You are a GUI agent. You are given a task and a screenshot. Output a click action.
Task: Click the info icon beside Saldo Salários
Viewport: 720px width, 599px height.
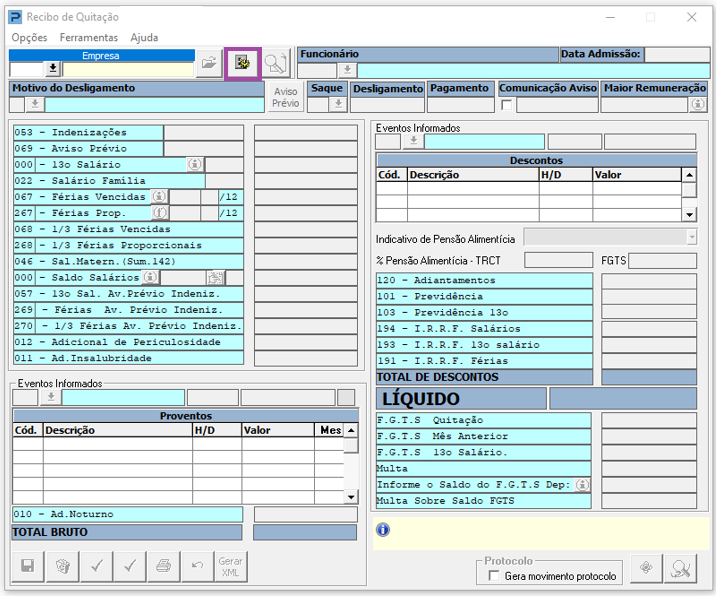[150, 277]
